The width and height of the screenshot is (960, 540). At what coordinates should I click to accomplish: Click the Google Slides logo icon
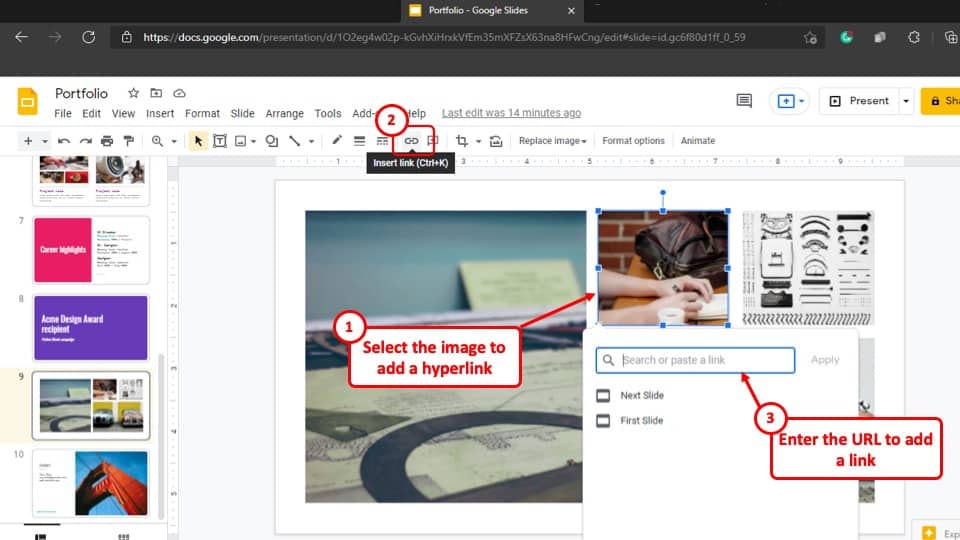coord(28,102)
